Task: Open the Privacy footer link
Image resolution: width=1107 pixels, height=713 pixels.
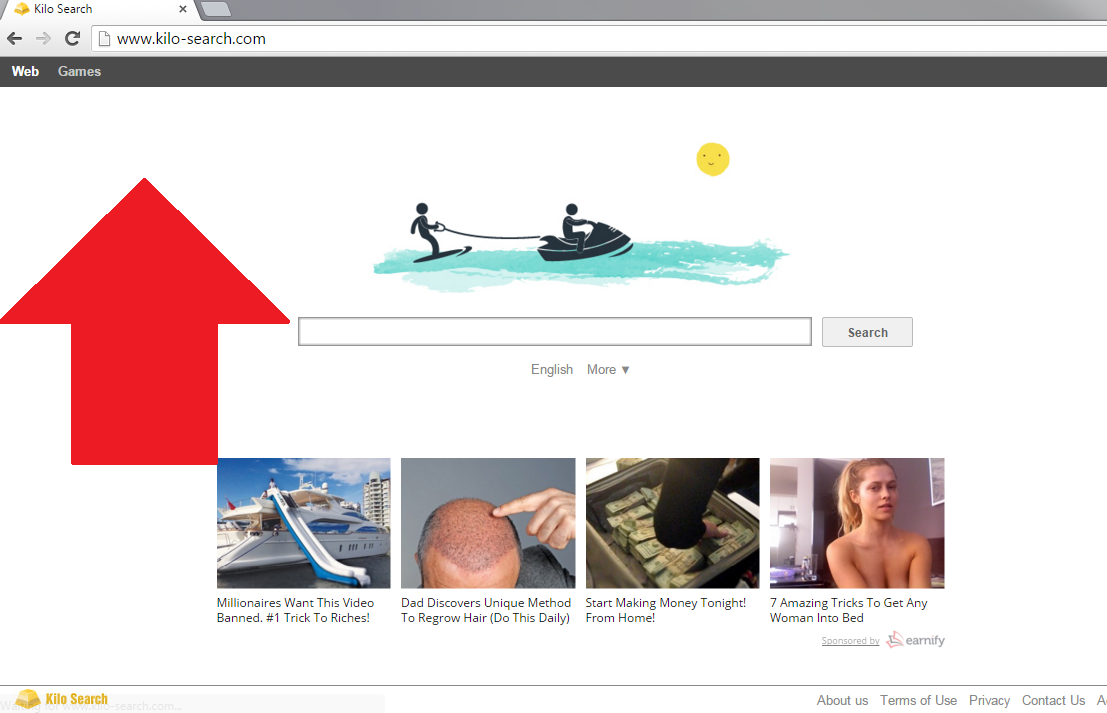Action: click(989, 700)
